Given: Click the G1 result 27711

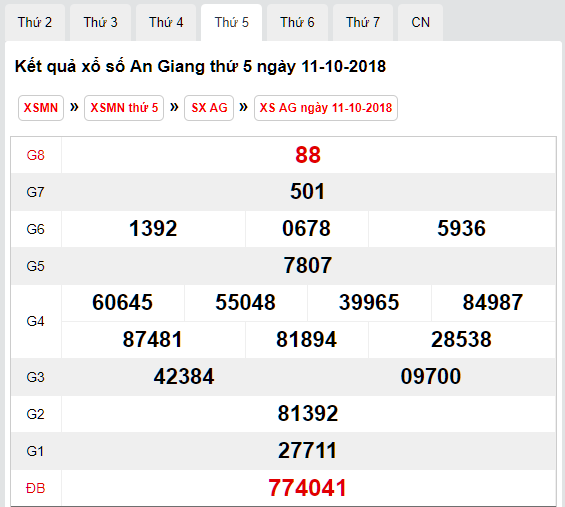Looking at the screenshot, I should (308, 450).
